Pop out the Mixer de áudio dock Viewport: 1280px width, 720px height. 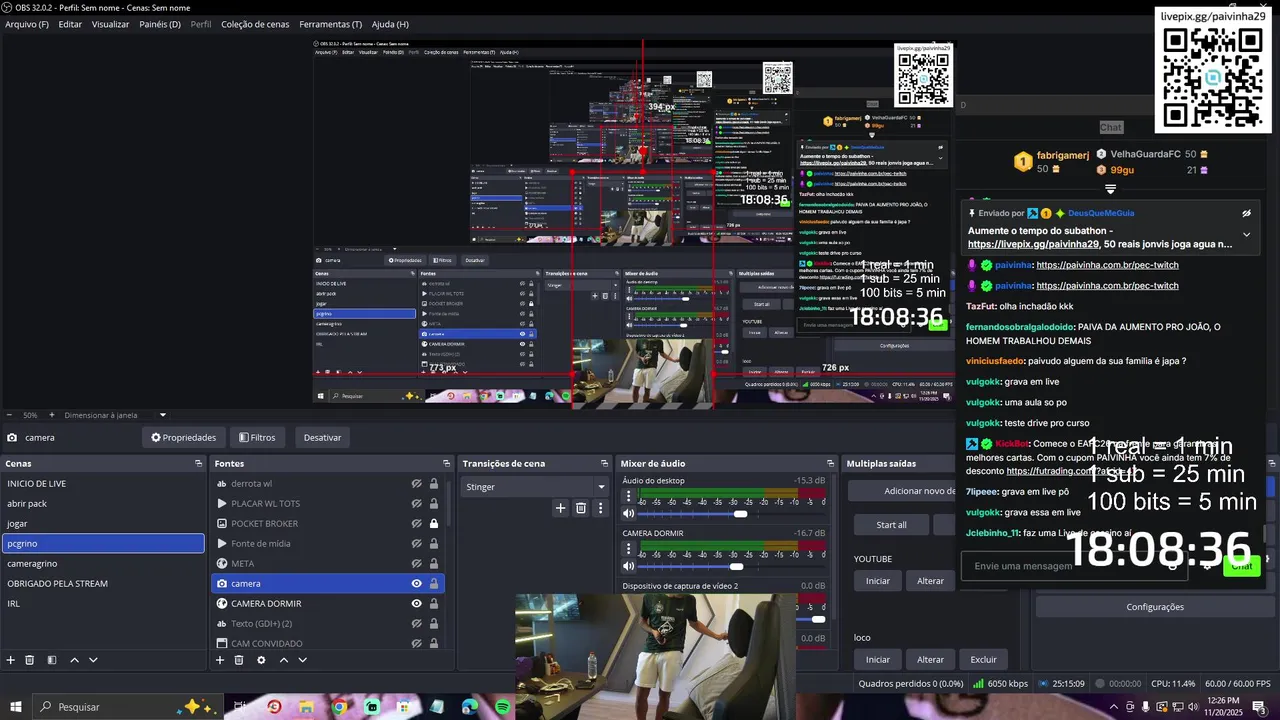(x=830, y=463)
